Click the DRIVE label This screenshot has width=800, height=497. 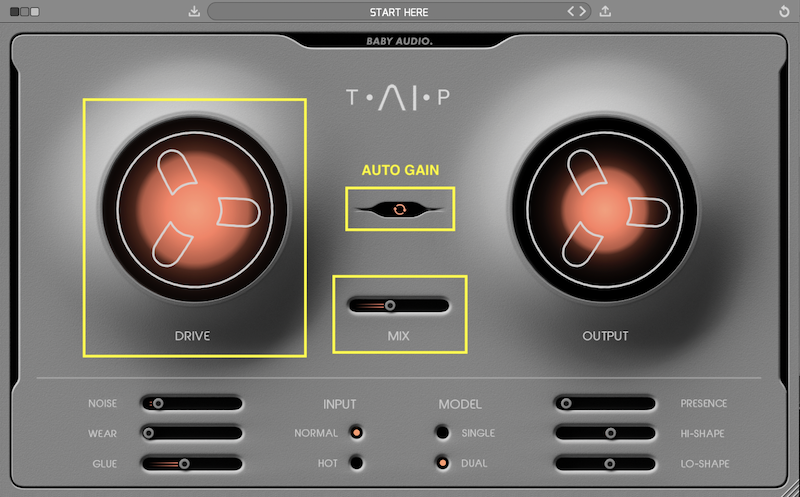pos(192,336)
